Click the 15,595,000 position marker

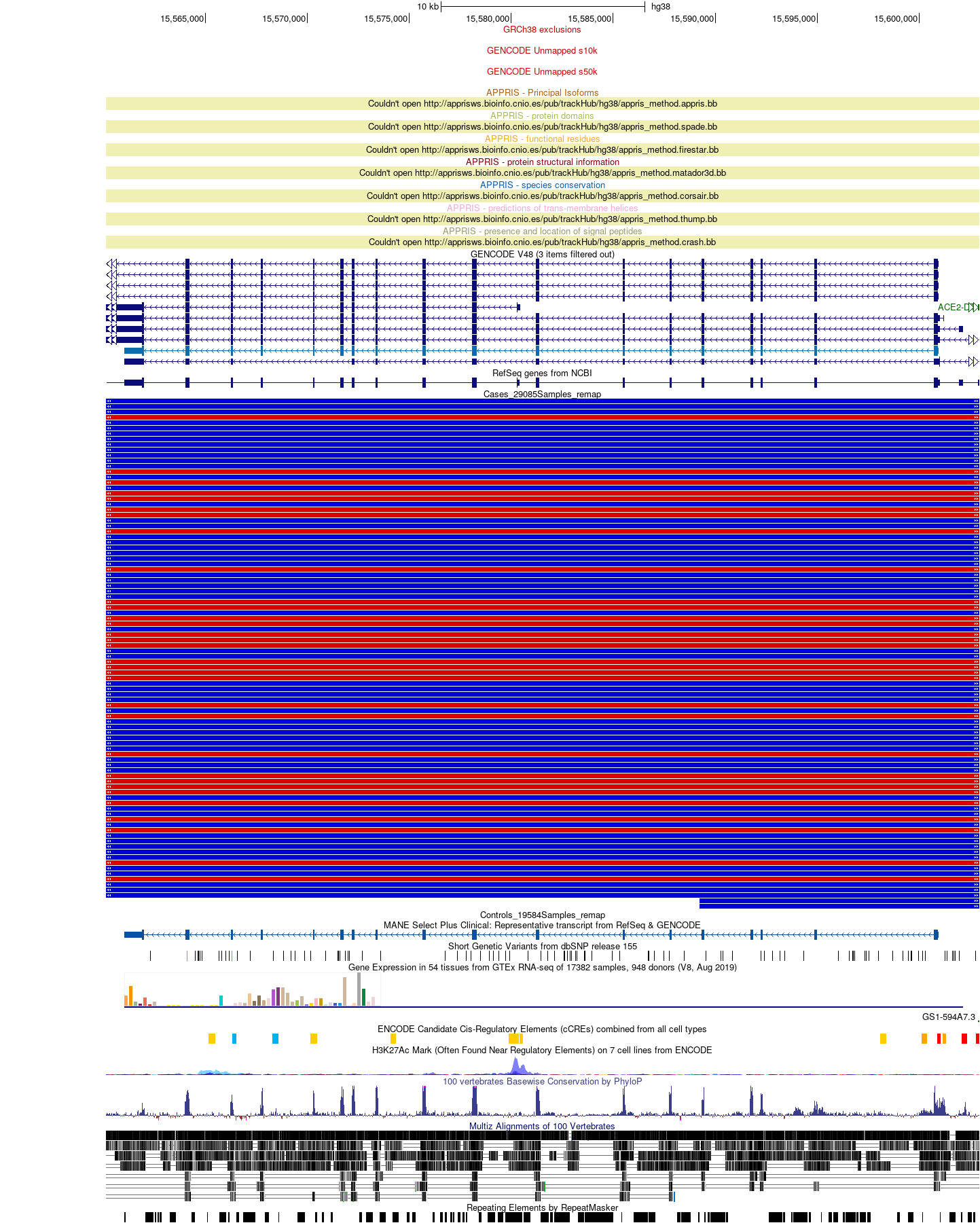click(794, 19)
